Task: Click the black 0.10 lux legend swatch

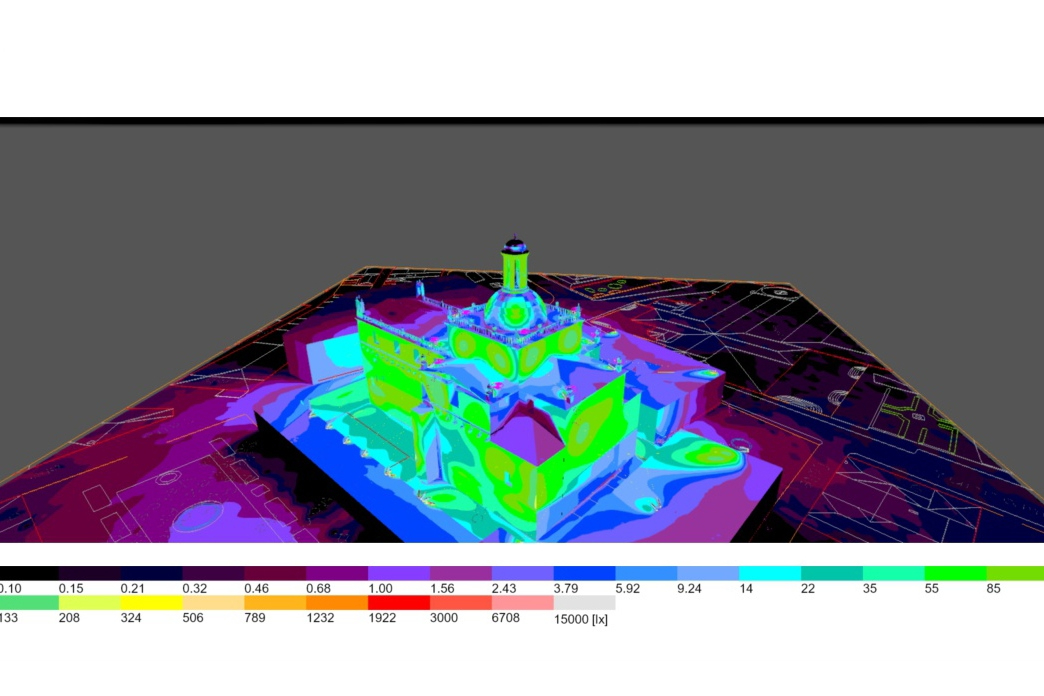Action: (x=28, y=574)
